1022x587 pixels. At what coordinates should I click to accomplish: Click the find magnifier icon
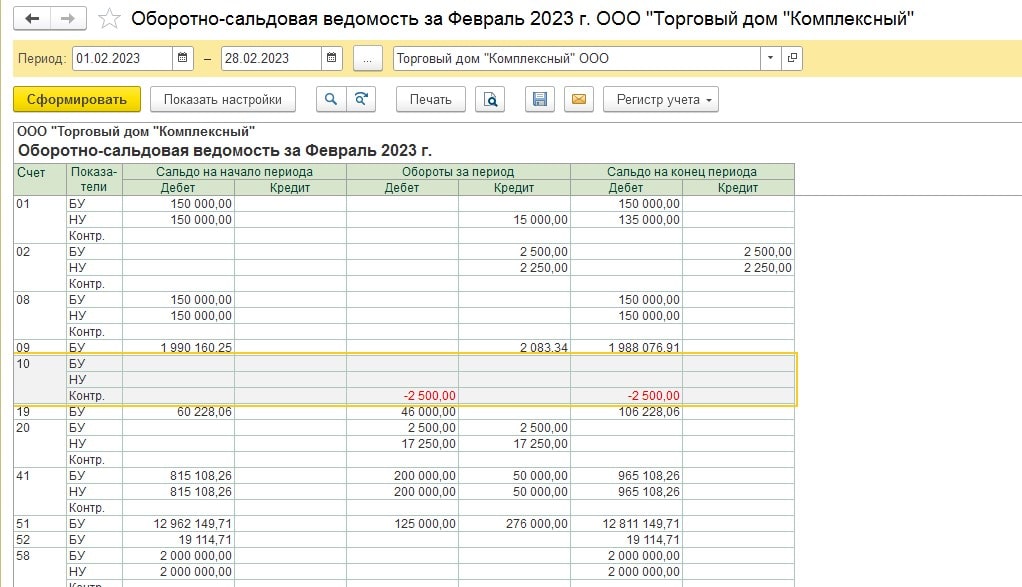click(x=330, y=99)
